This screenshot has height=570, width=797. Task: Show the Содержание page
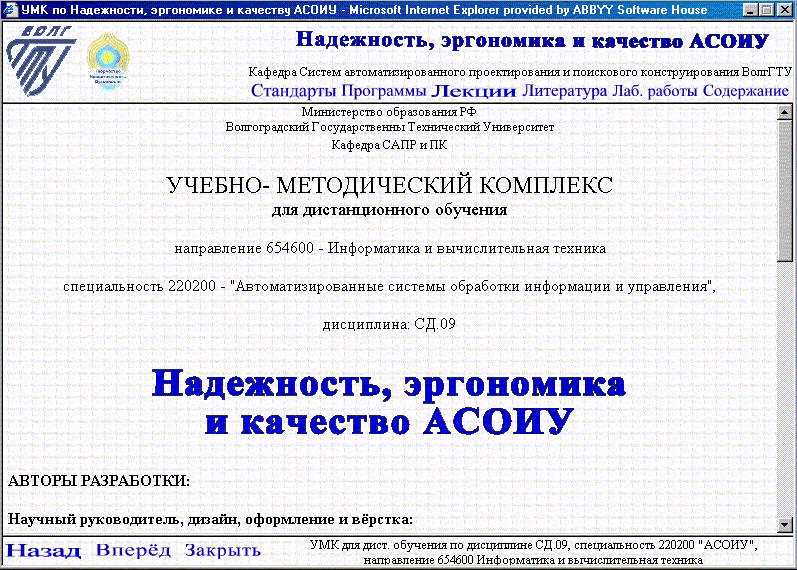click(x=745, y=91)
